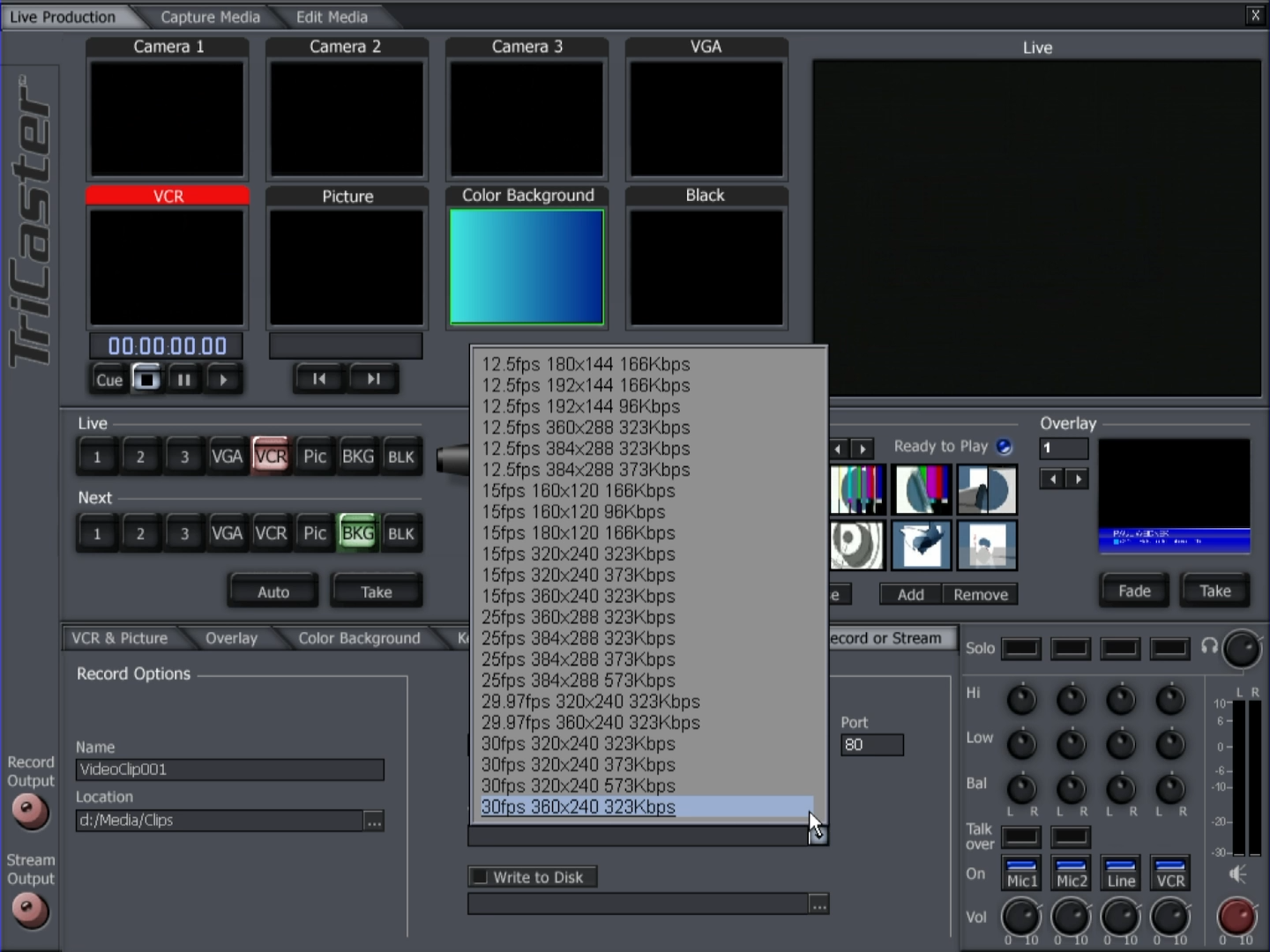
Task: Choose 29.97fps 320x240 323Kbps profile
Action: pyautogui.click(x=646, y=702)
